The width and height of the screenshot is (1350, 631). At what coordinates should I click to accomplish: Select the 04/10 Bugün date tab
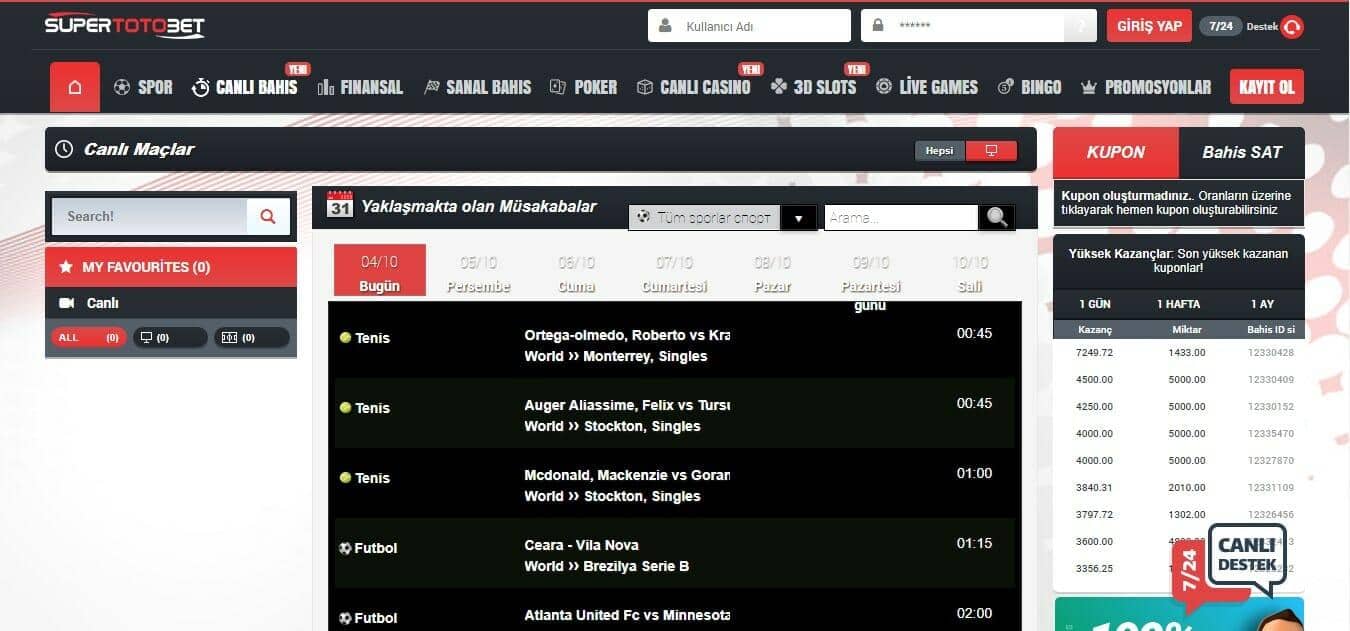point(380,272)
